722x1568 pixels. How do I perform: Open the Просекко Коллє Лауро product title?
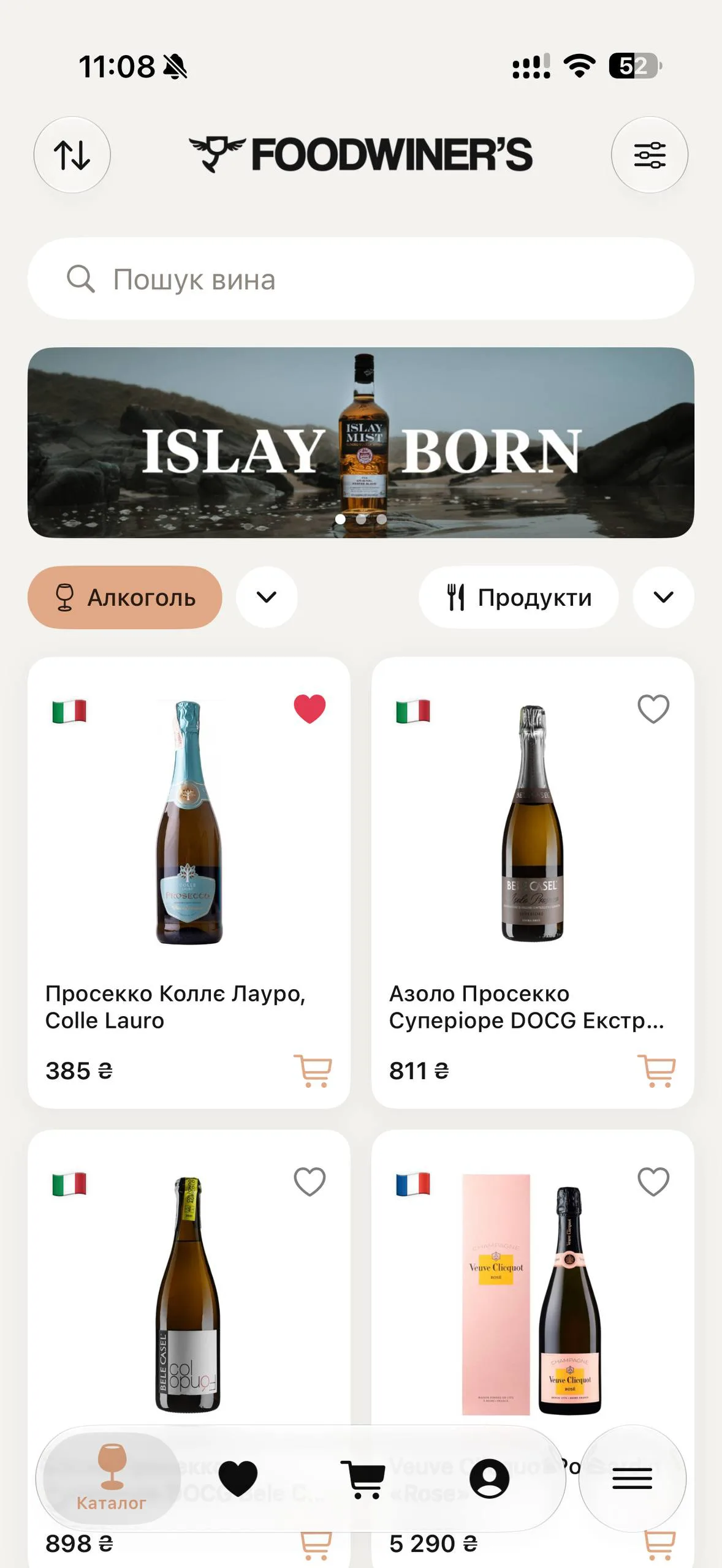(x=175, y=1007)
